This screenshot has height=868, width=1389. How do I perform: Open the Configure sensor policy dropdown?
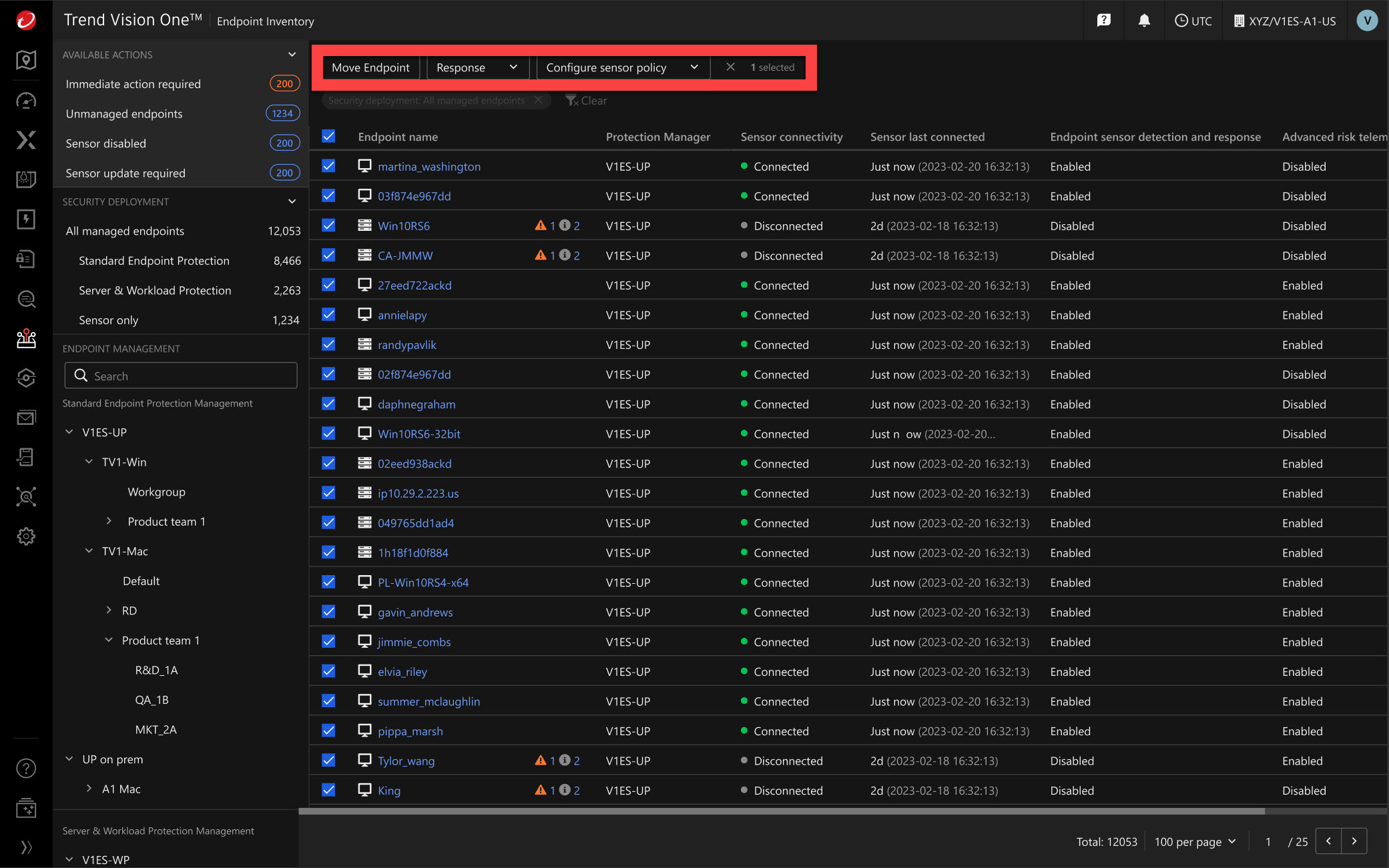pyautogui.click(x=621, y=67)
